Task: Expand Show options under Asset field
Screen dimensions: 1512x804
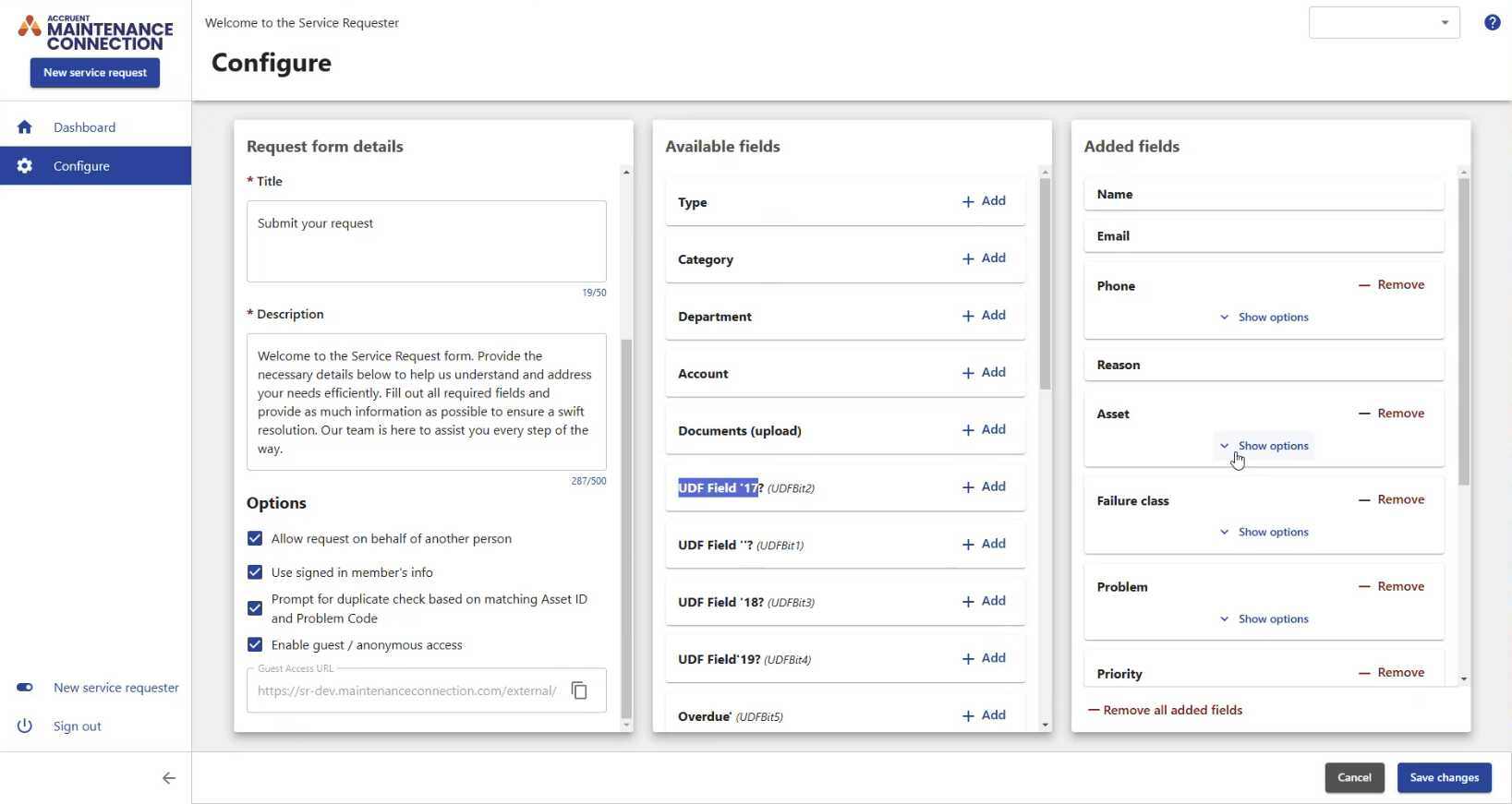Action: pyautogui.click(x=1264, y=446)
